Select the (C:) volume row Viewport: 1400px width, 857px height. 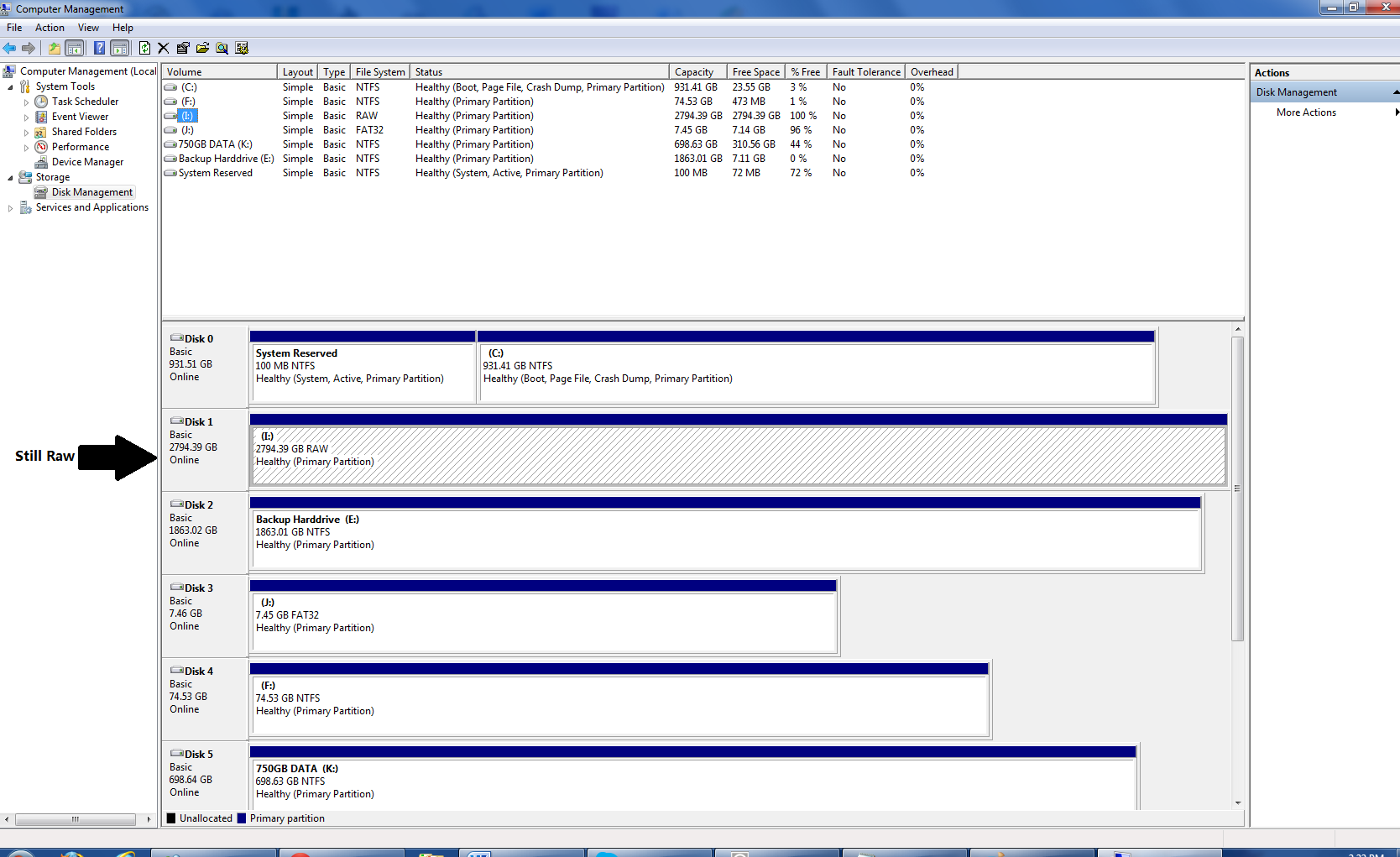coord(561,87)
